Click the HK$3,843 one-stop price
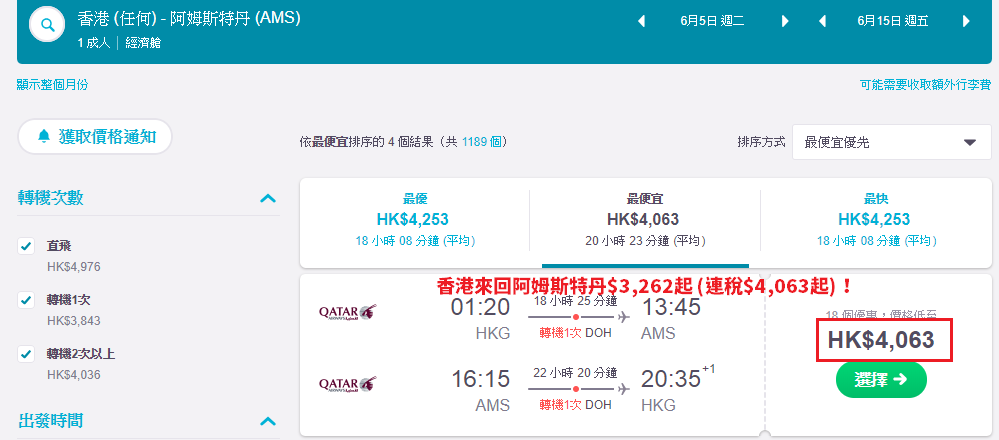Screen dimensions: 999x440 74,321
